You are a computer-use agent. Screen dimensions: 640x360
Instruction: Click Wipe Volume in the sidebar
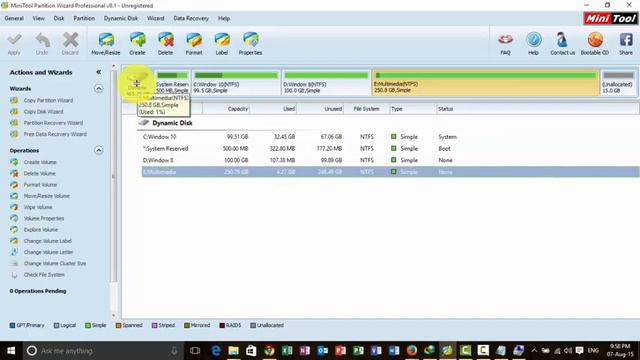(x=38, y=207)
